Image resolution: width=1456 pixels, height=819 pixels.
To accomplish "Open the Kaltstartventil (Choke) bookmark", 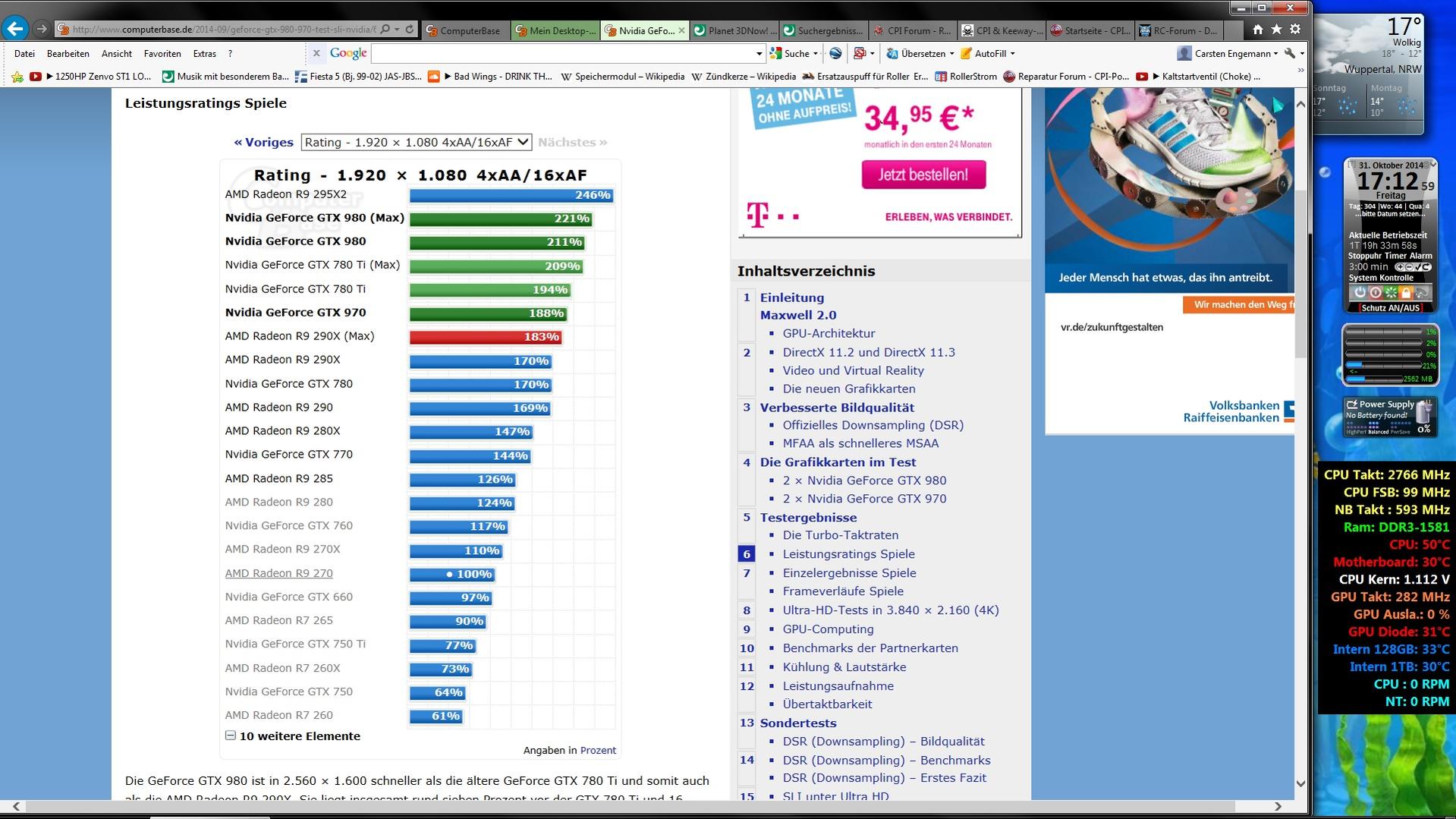I will 1198,76.
